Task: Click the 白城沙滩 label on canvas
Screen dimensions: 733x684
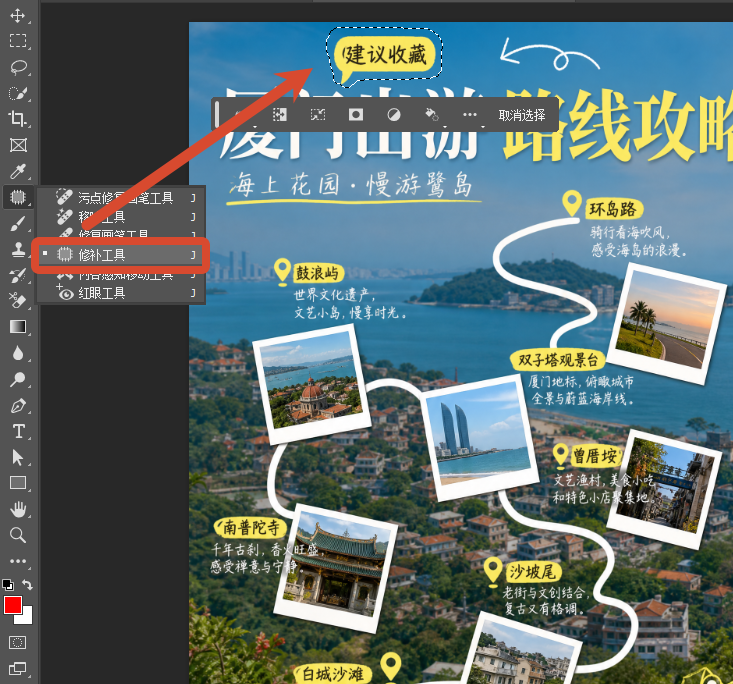Action: 333,674
